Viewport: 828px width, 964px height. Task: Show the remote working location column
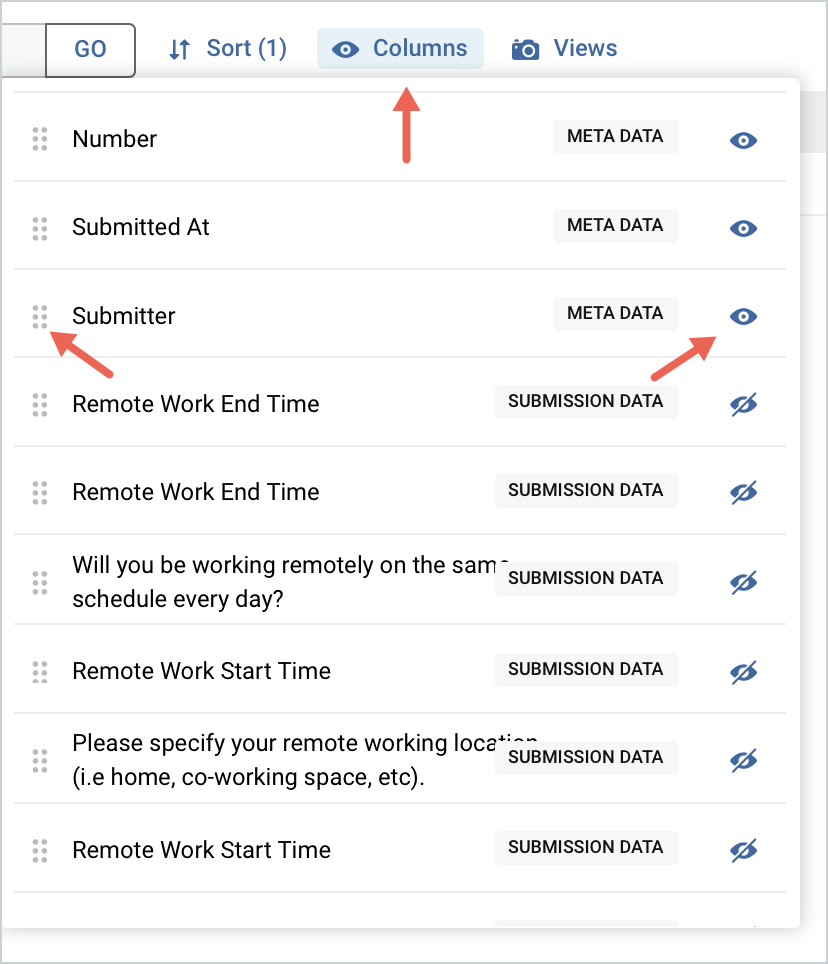(x=743, y=757)
